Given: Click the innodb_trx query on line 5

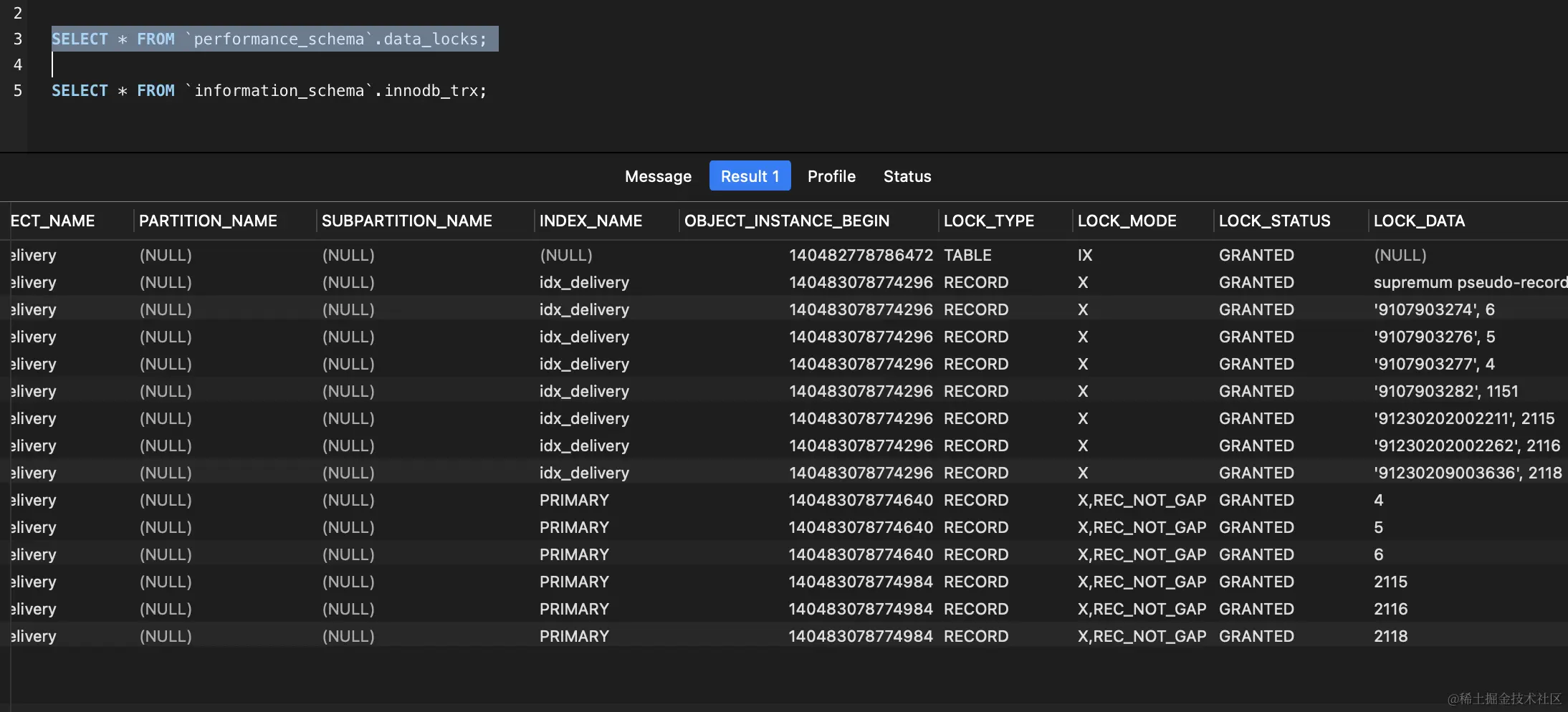Looking at the screenshot, I should (269, 91).
